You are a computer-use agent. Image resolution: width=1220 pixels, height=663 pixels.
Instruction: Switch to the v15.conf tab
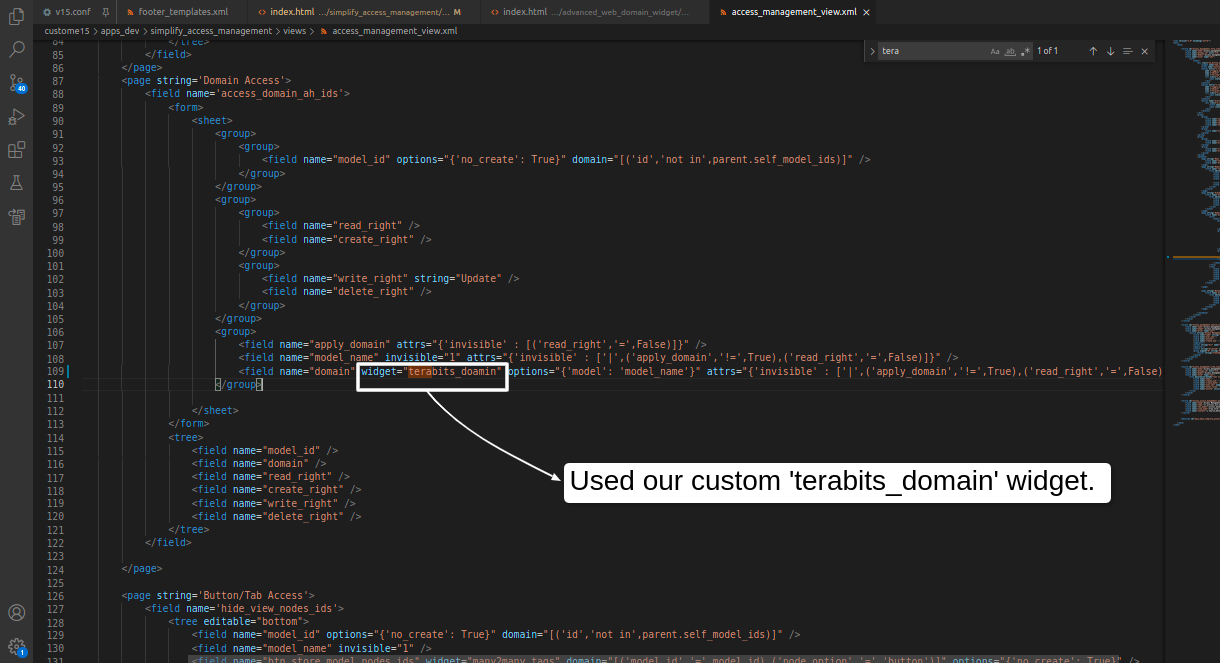[72, 12]
